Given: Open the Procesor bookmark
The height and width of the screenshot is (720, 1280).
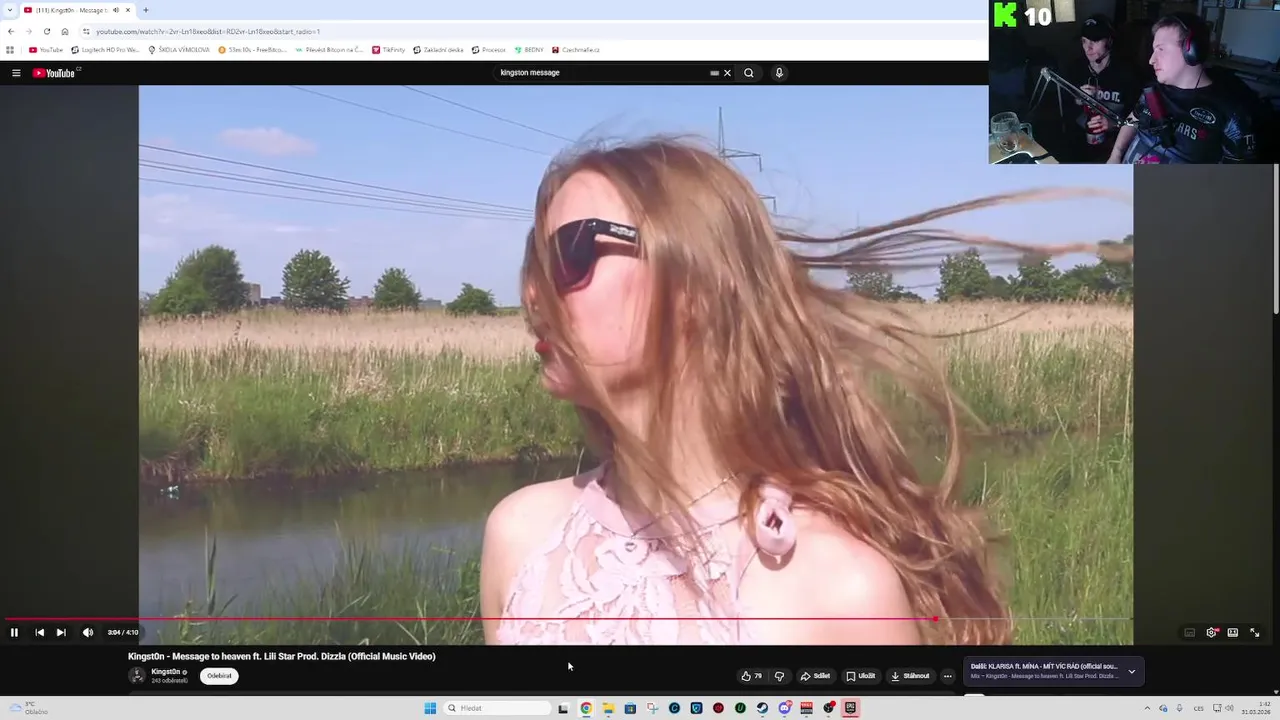Looking at the screenshot, I should (x=489, y=49).
